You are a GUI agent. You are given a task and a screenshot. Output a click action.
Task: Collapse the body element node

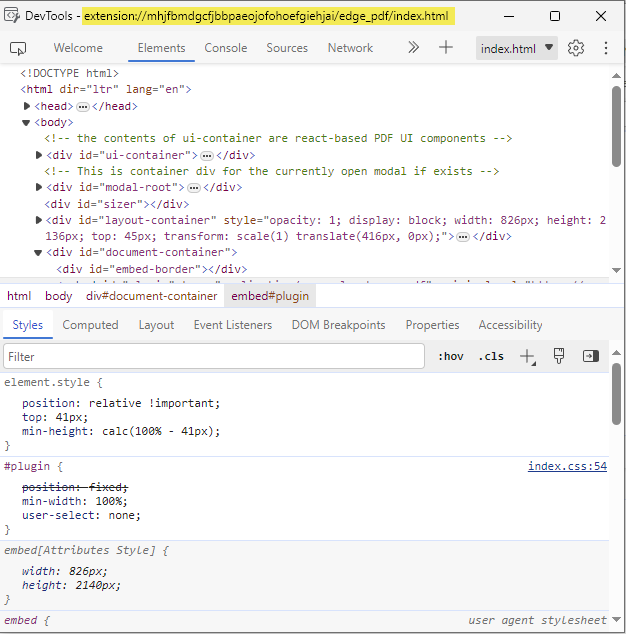pos(26,123)
